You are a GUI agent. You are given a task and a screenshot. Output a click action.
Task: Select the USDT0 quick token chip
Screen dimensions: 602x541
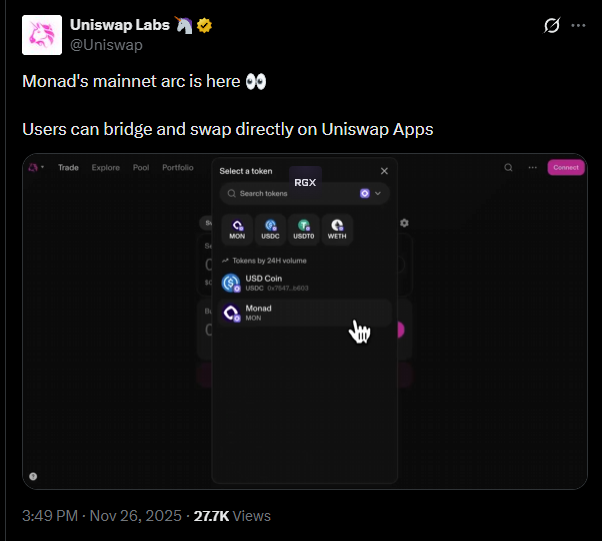[304, 229]
